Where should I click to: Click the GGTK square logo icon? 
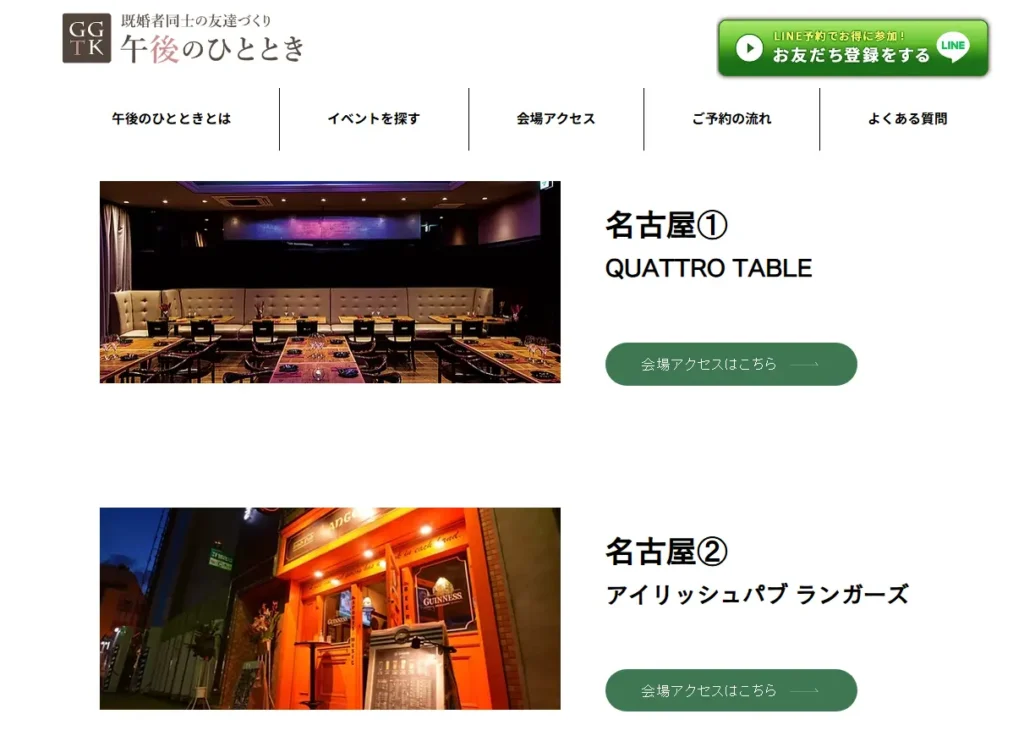86,39
